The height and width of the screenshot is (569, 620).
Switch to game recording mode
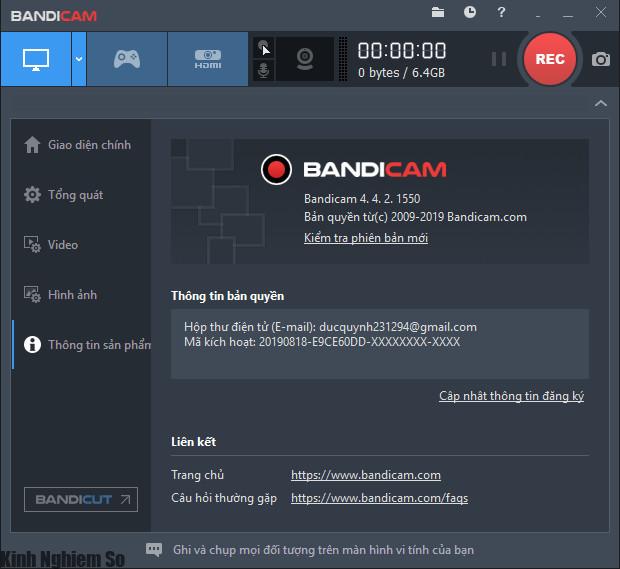pyautogui.click(x=127, y=59)
